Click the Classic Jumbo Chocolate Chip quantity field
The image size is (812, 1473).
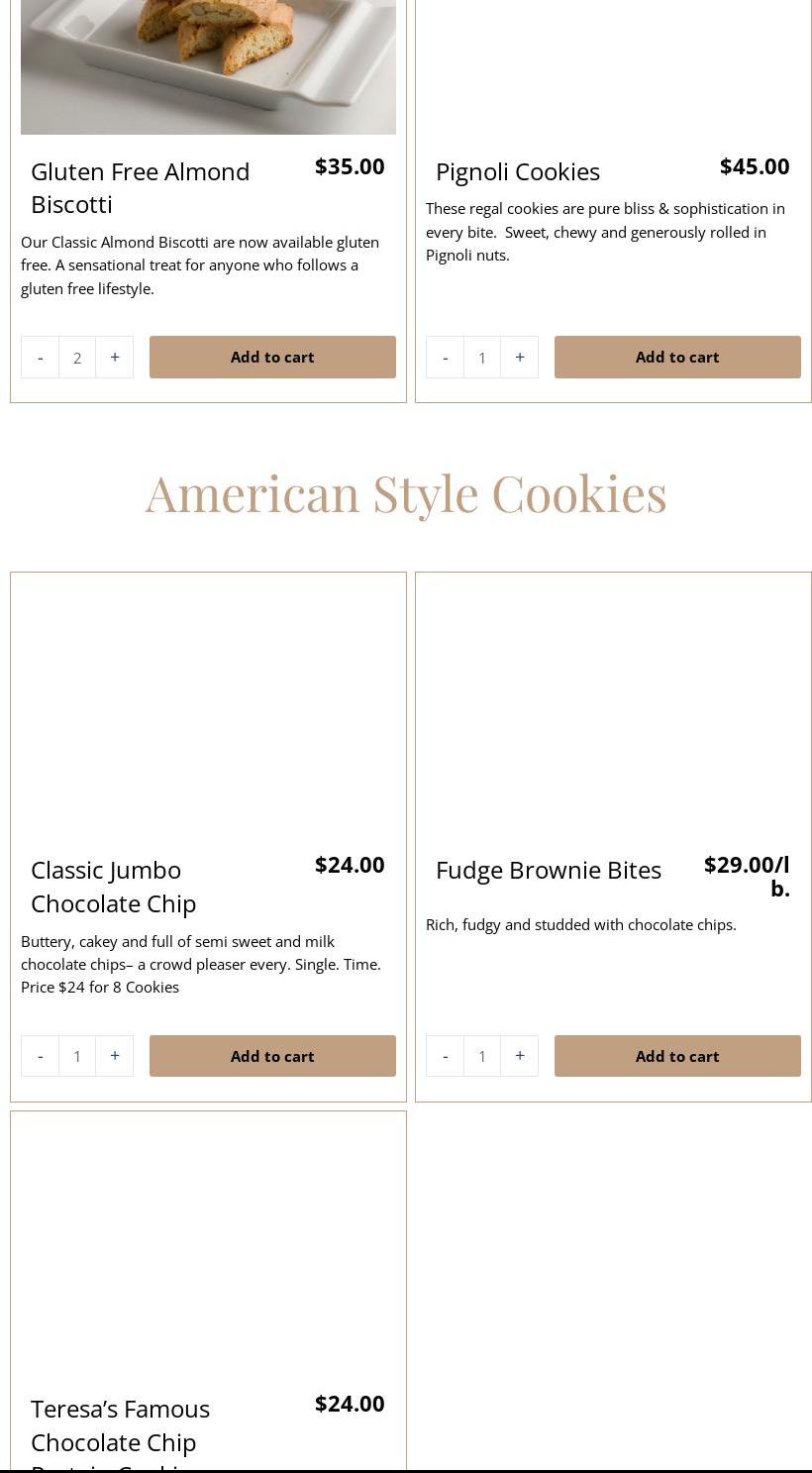click(77, 1056)
